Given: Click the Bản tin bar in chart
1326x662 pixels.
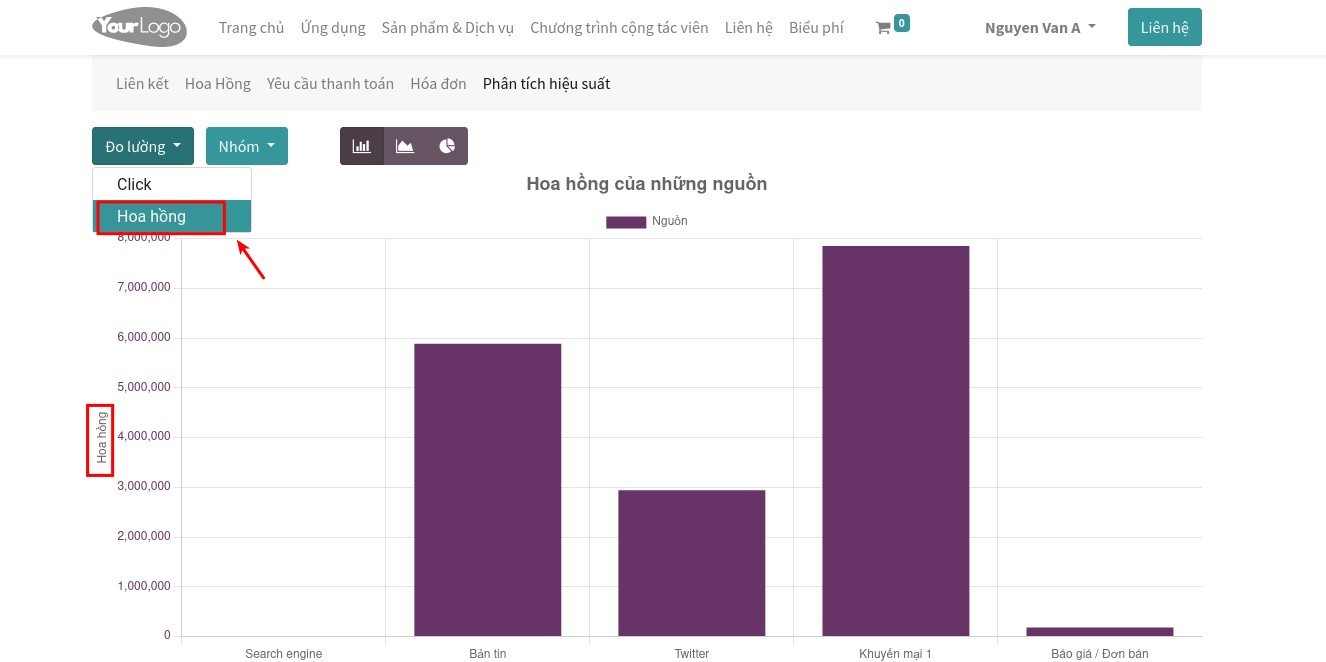Looking at the screenshot, I should pyautogui.click(x=488, y=490).
